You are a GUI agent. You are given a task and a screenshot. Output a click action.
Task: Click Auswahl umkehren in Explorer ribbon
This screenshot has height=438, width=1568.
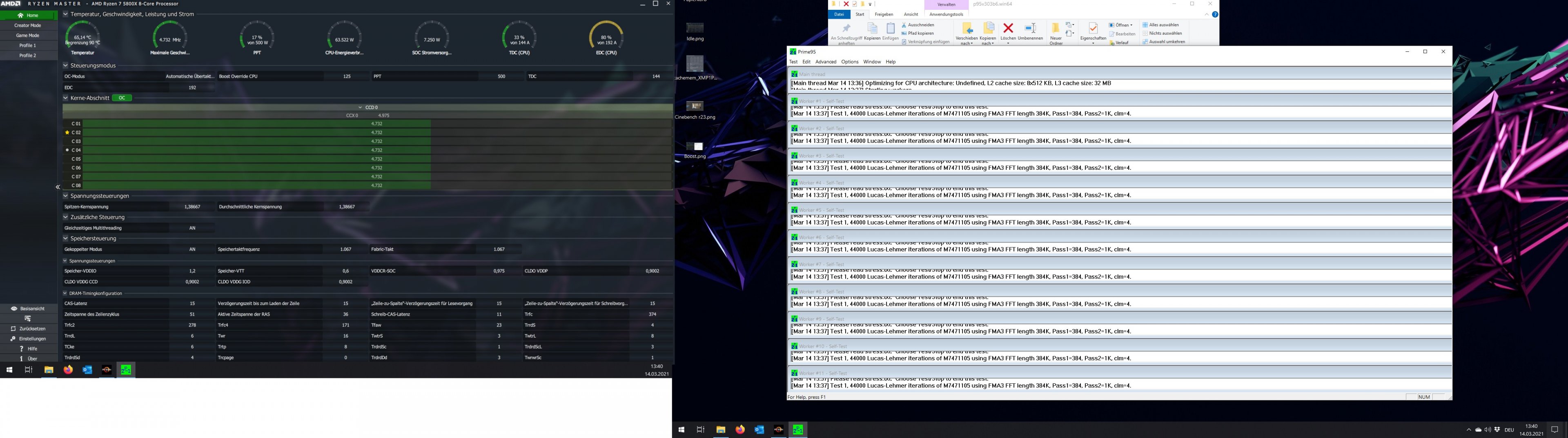click(x=1163, y=42)
